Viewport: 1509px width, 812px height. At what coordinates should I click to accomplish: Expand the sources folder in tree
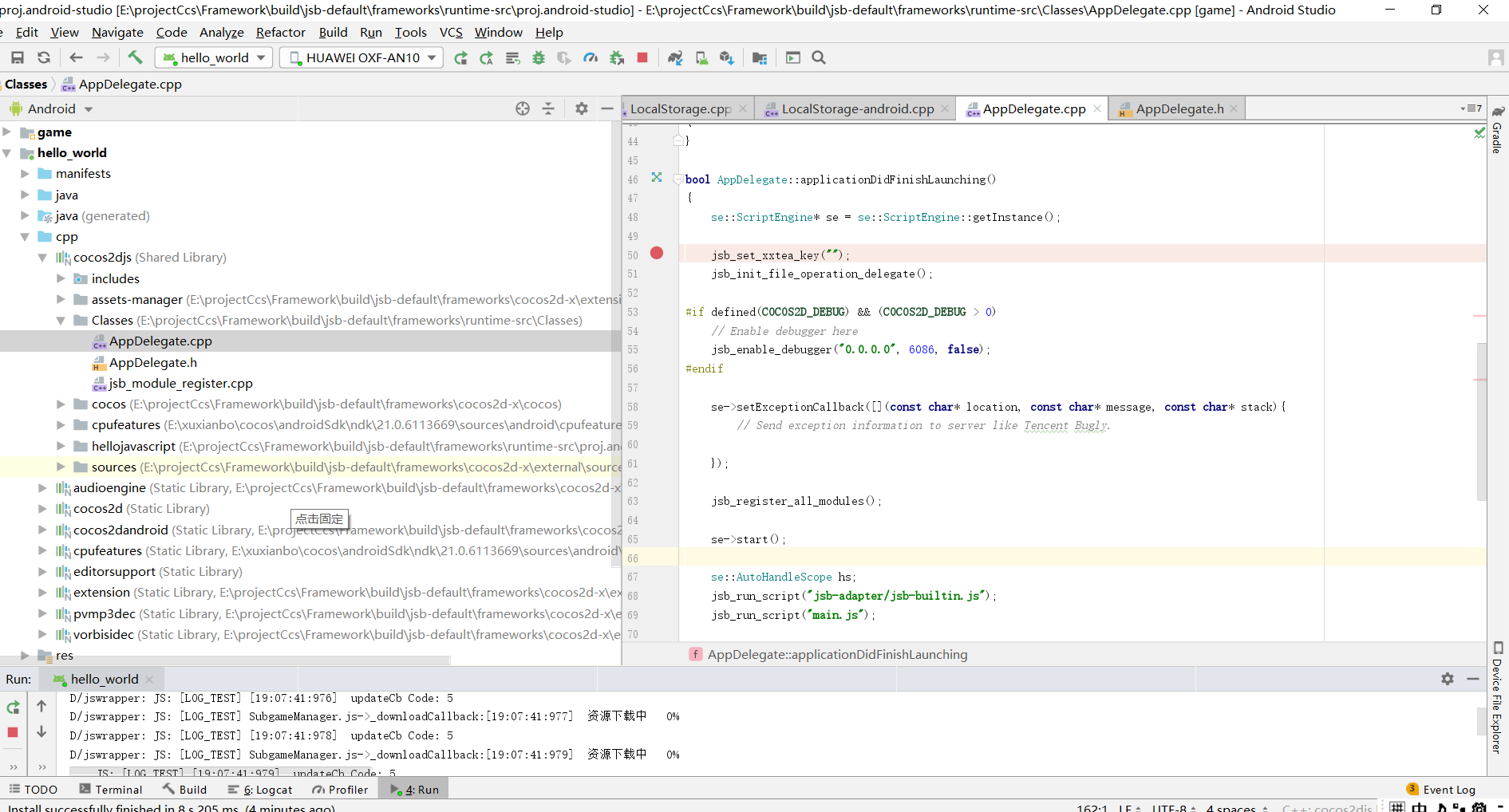[61, 467]
